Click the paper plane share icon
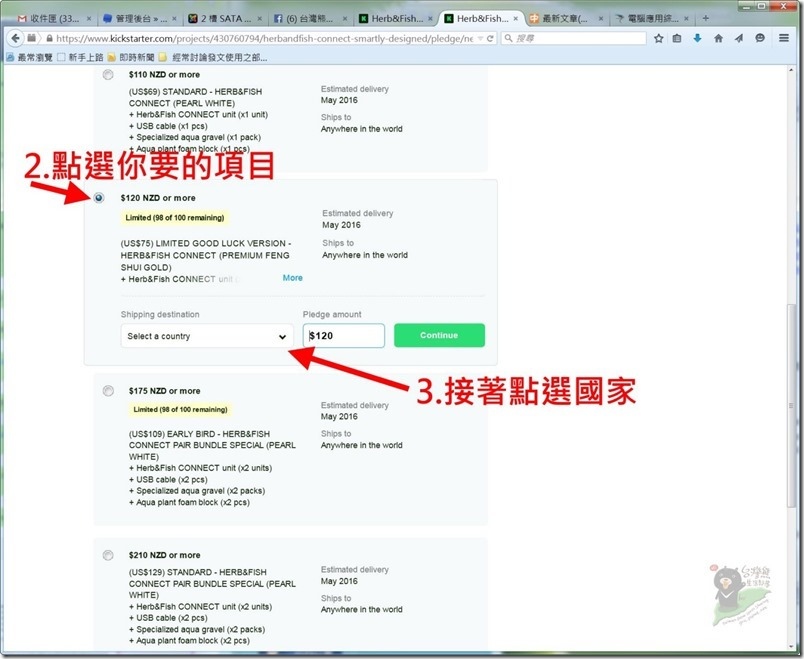 [x=739, y=38]
